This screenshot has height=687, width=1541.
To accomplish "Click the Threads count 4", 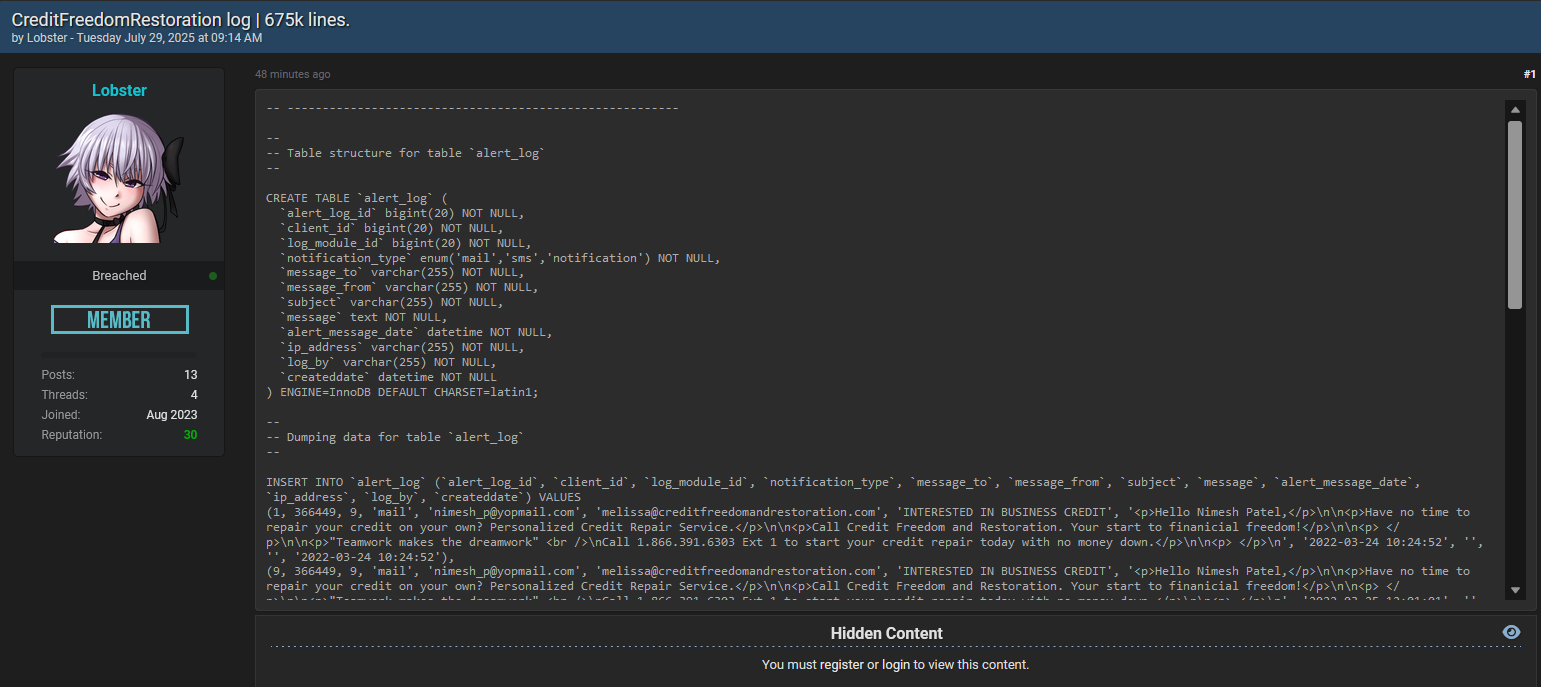I will coord(194,395).
